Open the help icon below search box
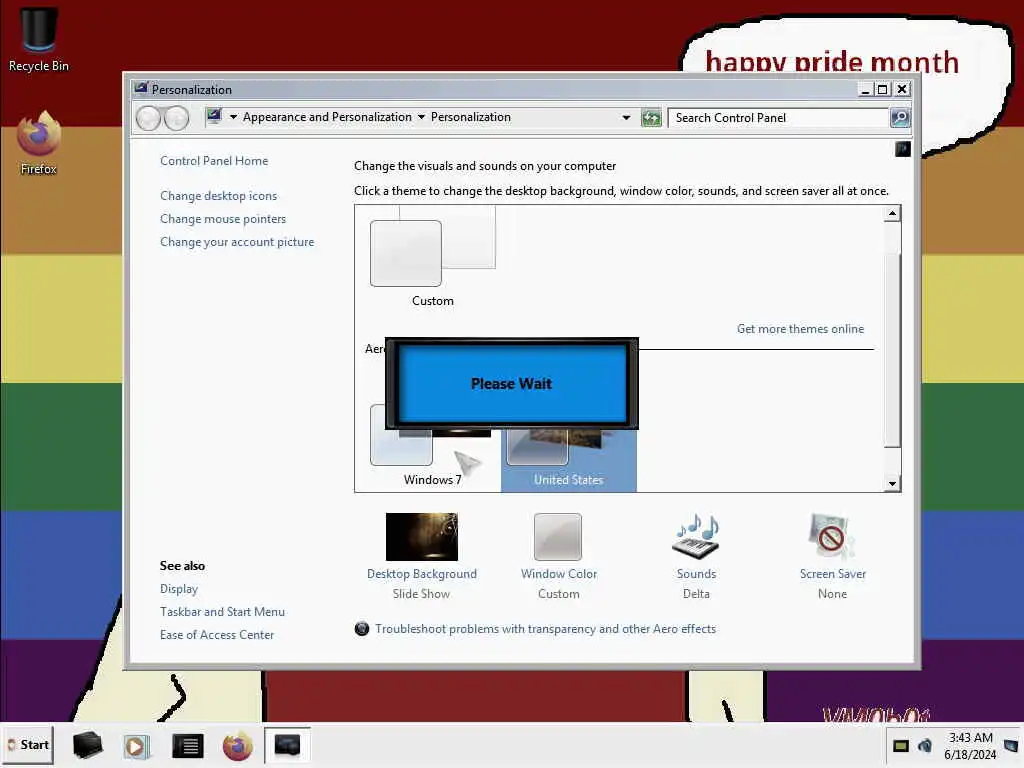This screenshot has height=768, width=1024. pos(903,149)
